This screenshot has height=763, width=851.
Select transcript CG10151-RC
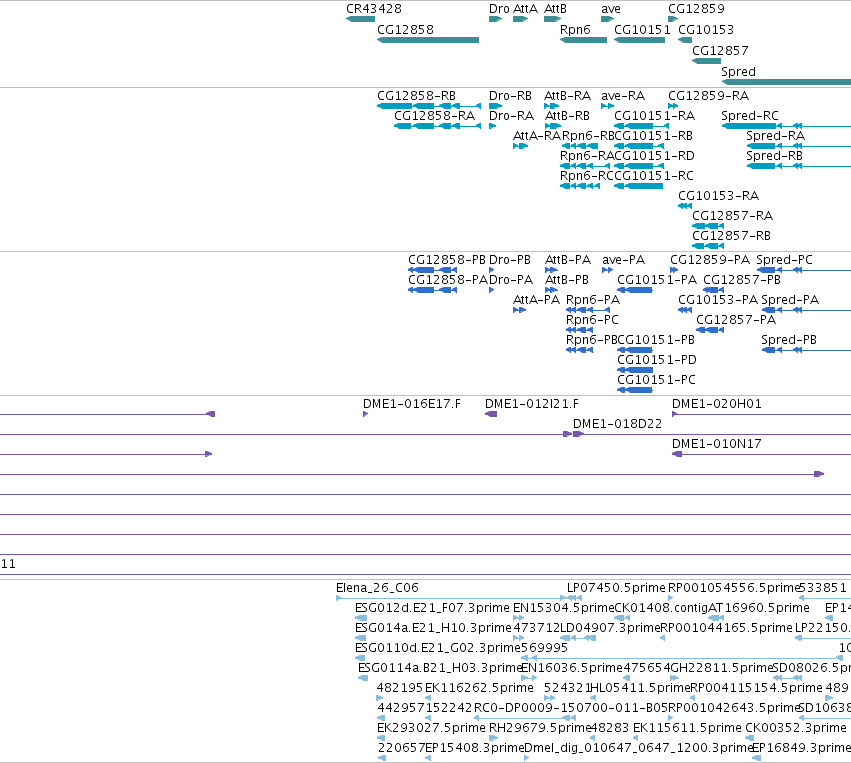638,186
